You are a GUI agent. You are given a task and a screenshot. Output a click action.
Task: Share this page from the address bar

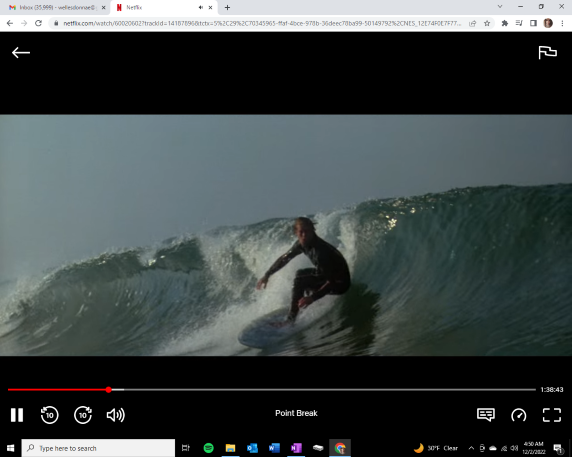point(472,23)
